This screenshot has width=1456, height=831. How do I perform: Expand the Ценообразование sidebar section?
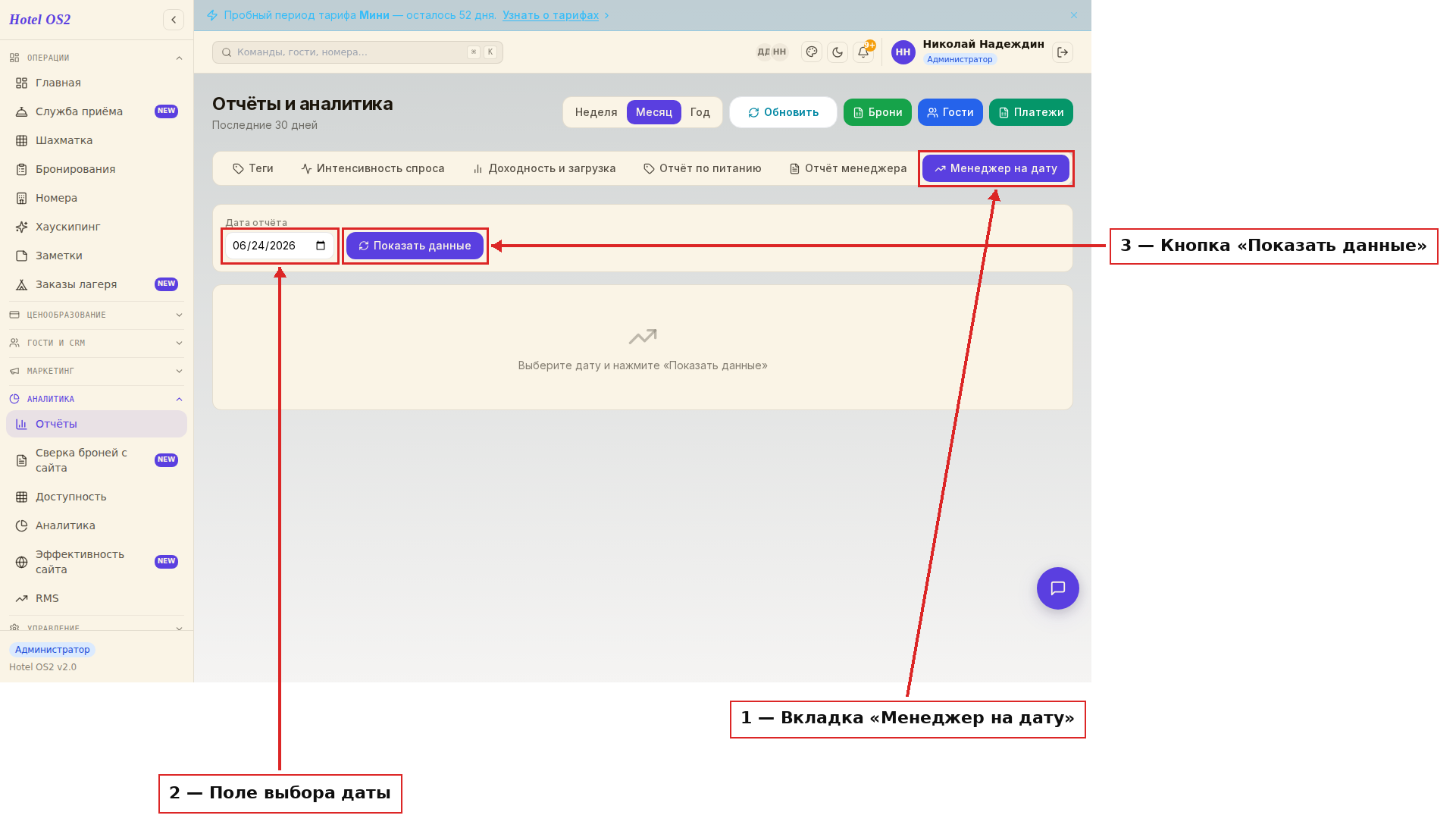pyautogui.click(x=96, y=315)
